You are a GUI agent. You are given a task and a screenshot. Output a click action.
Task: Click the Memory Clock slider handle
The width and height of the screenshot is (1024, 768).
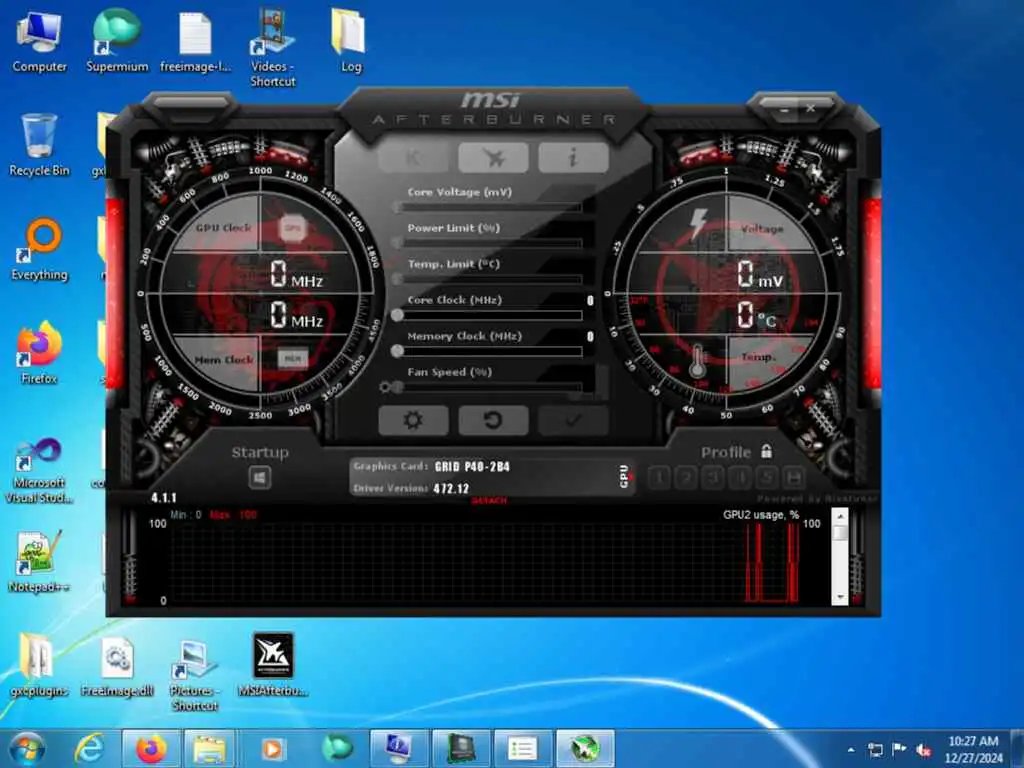397,351
